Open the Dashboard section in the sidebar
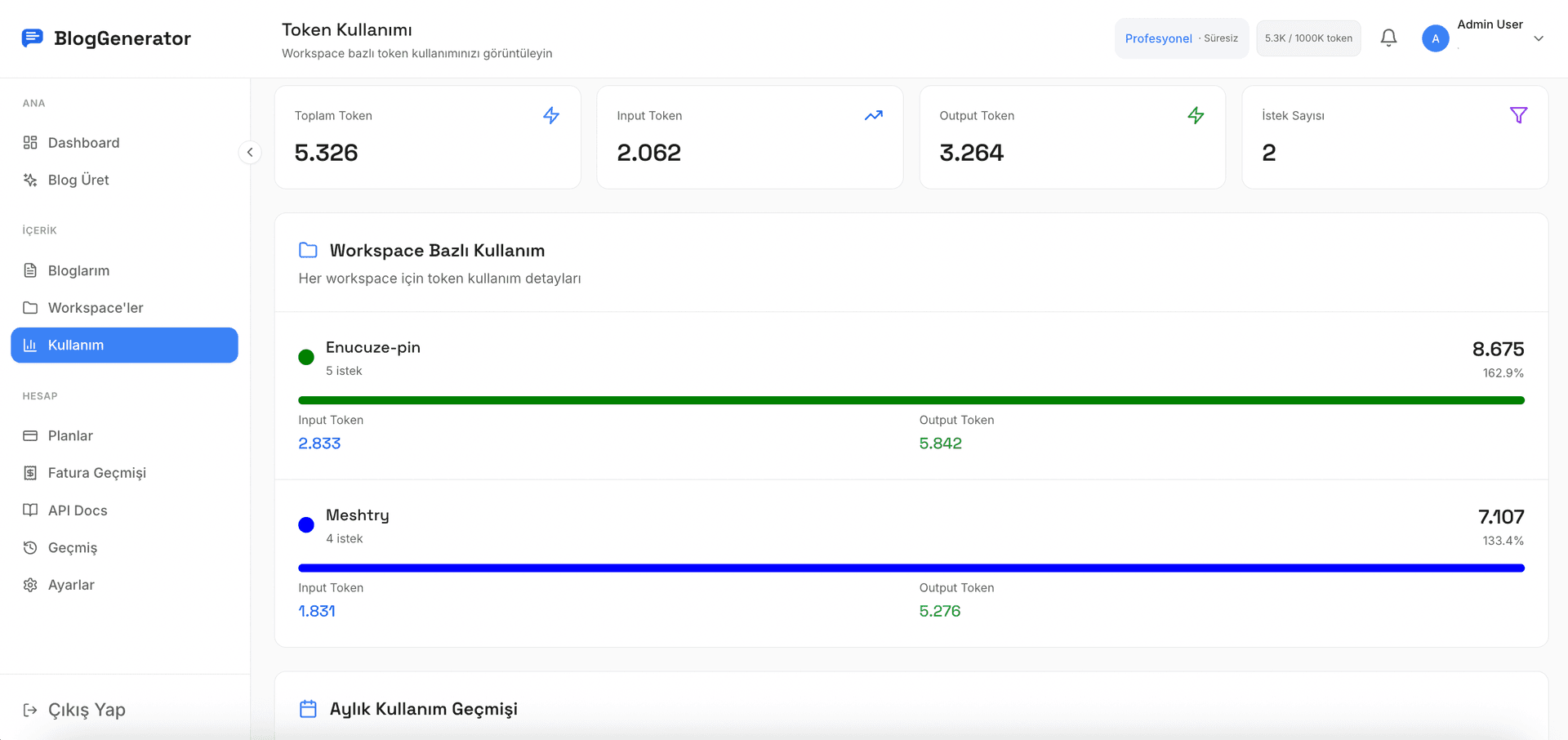Viewport: 1568px width, 740px height. click(x=82, y=142)
